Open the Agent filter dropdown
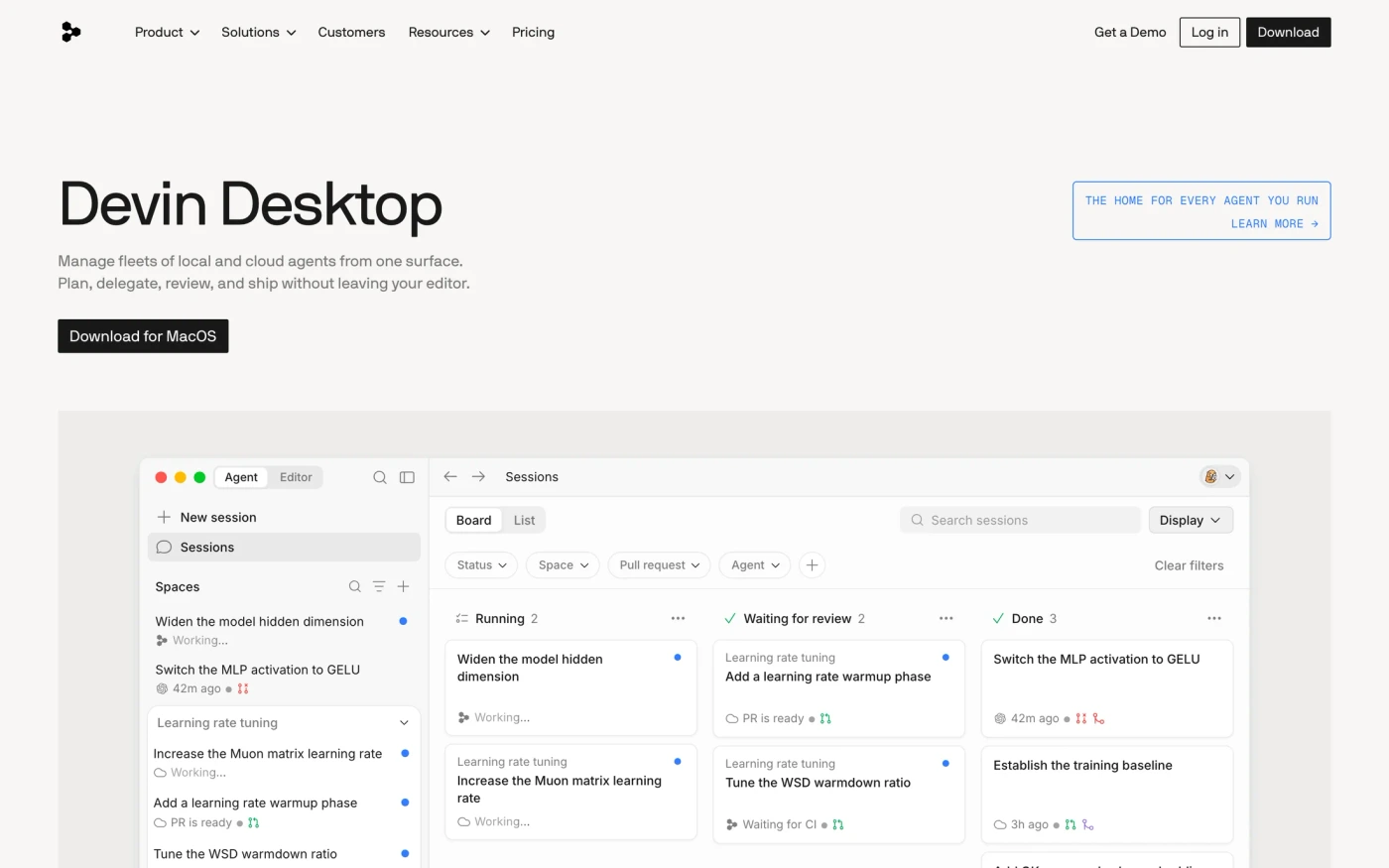Viewport: 1389px width, 868px height. point(755,565)
